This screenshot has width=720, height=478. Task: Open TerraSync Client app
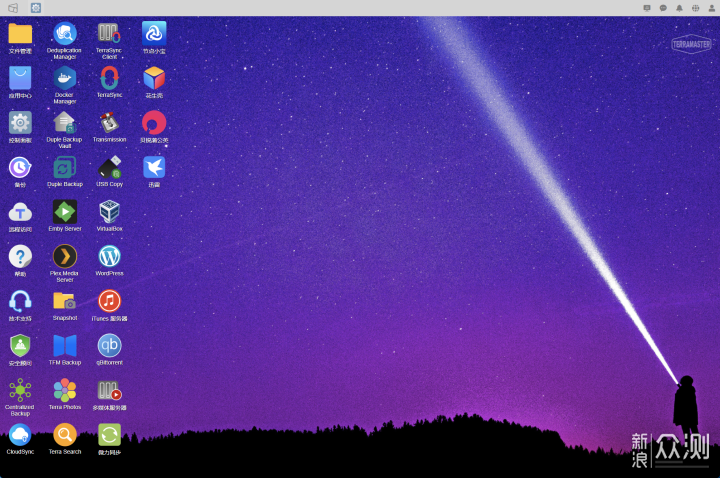[109, 34]
